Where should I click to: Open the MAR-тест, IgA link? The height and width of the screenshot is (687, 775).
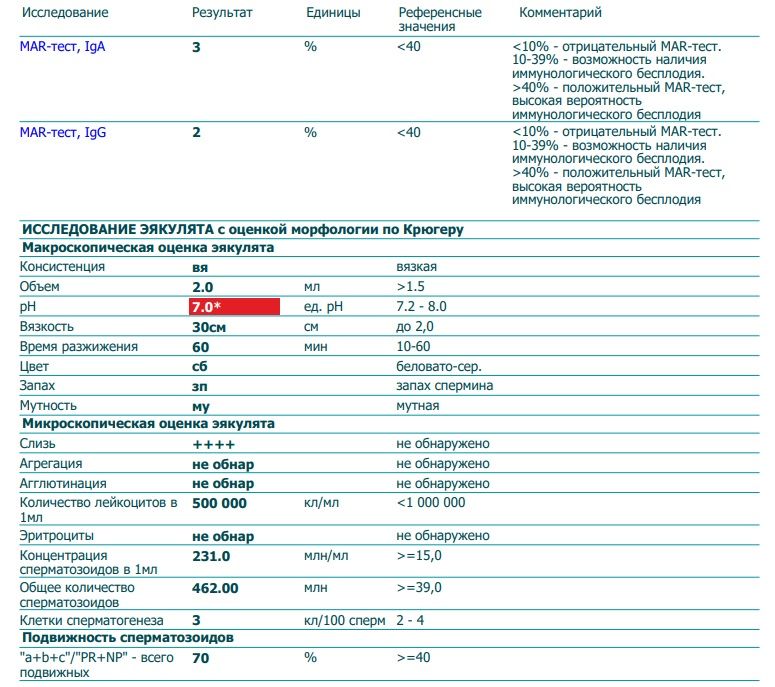point(62,46)
